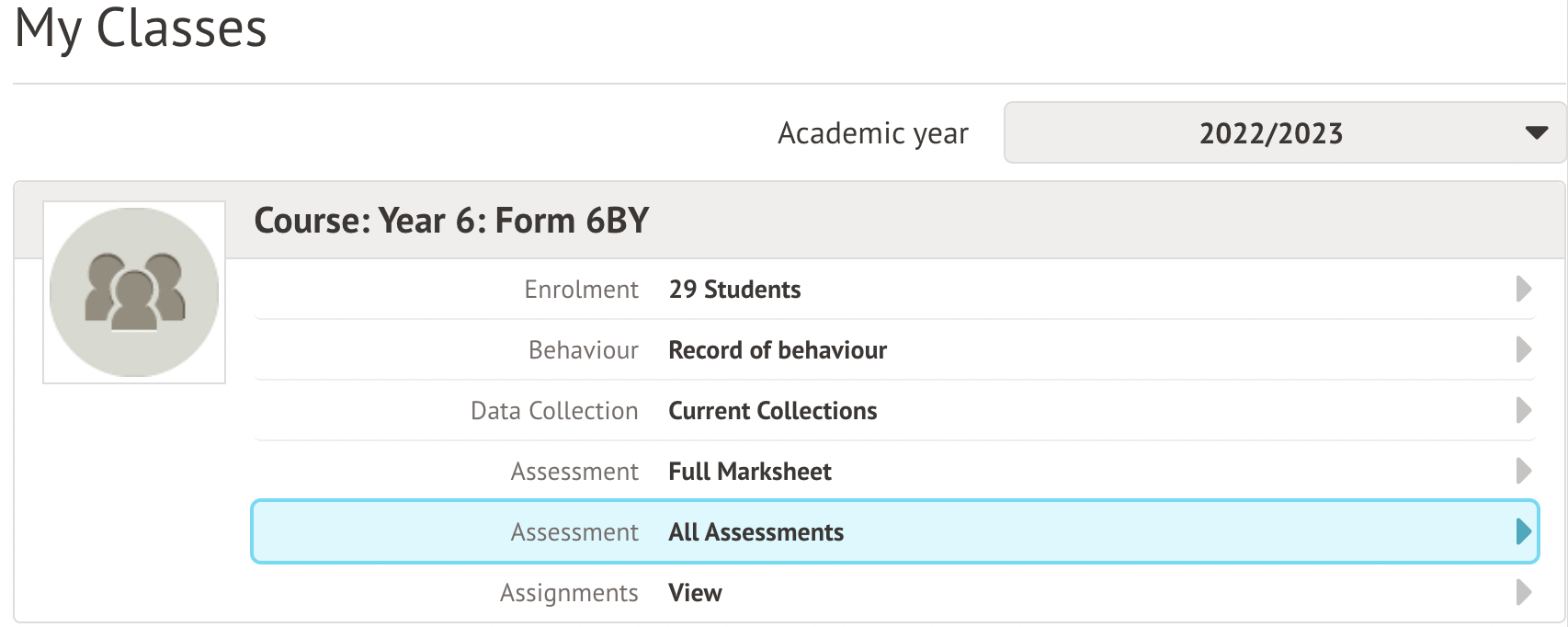This screenshot has width=1568, height=627.
Task: Click the Assignments row label
Action: pos(569,593)
